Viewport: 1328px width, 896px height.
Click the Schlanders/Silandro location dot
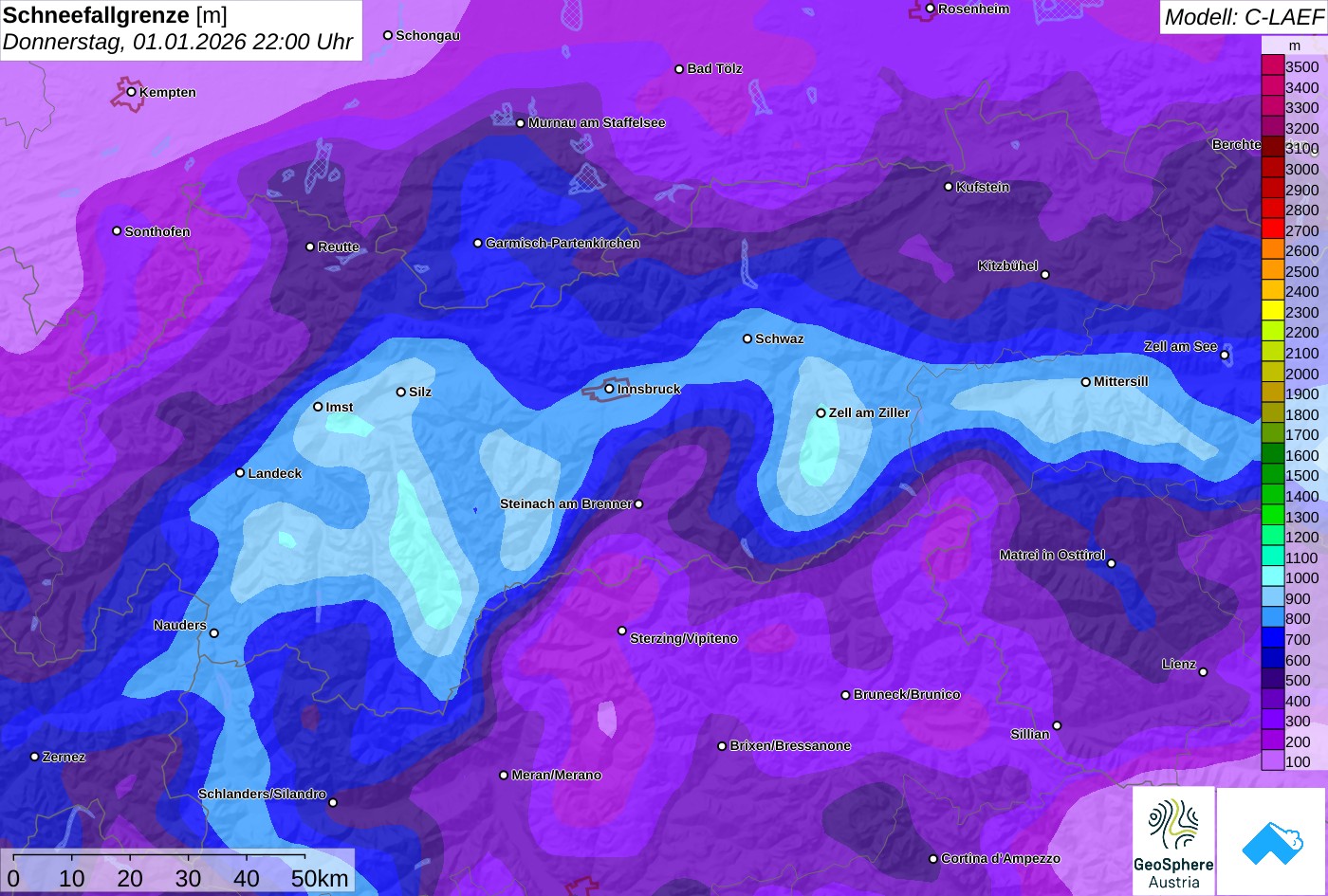point(333,802)
